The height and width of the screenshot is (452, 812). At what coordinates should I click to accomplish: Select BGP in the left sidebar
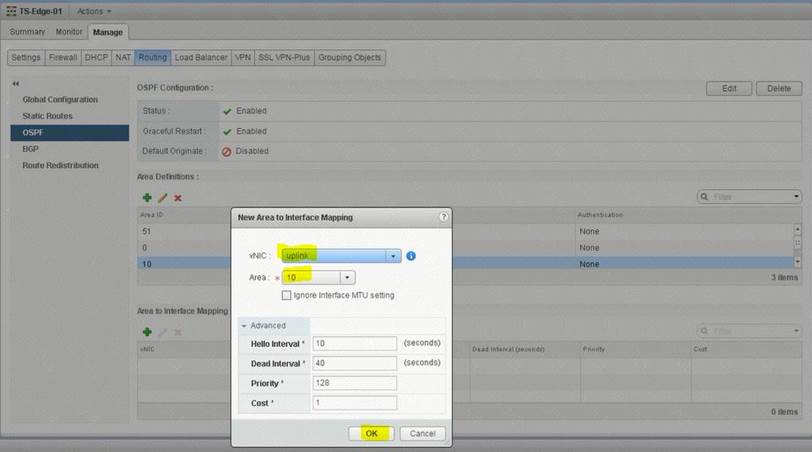(x=31, y=148)
